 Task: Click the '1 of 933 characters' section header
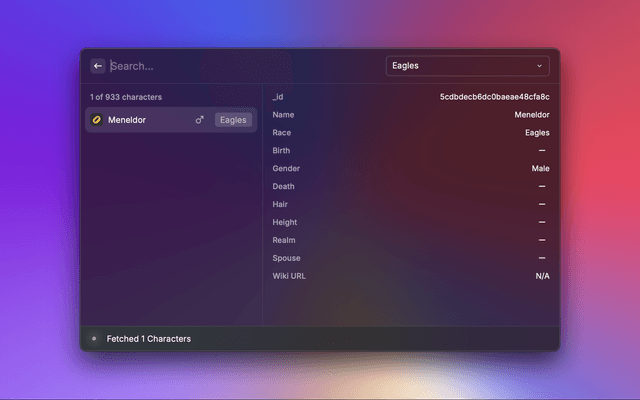coord(126,97)
